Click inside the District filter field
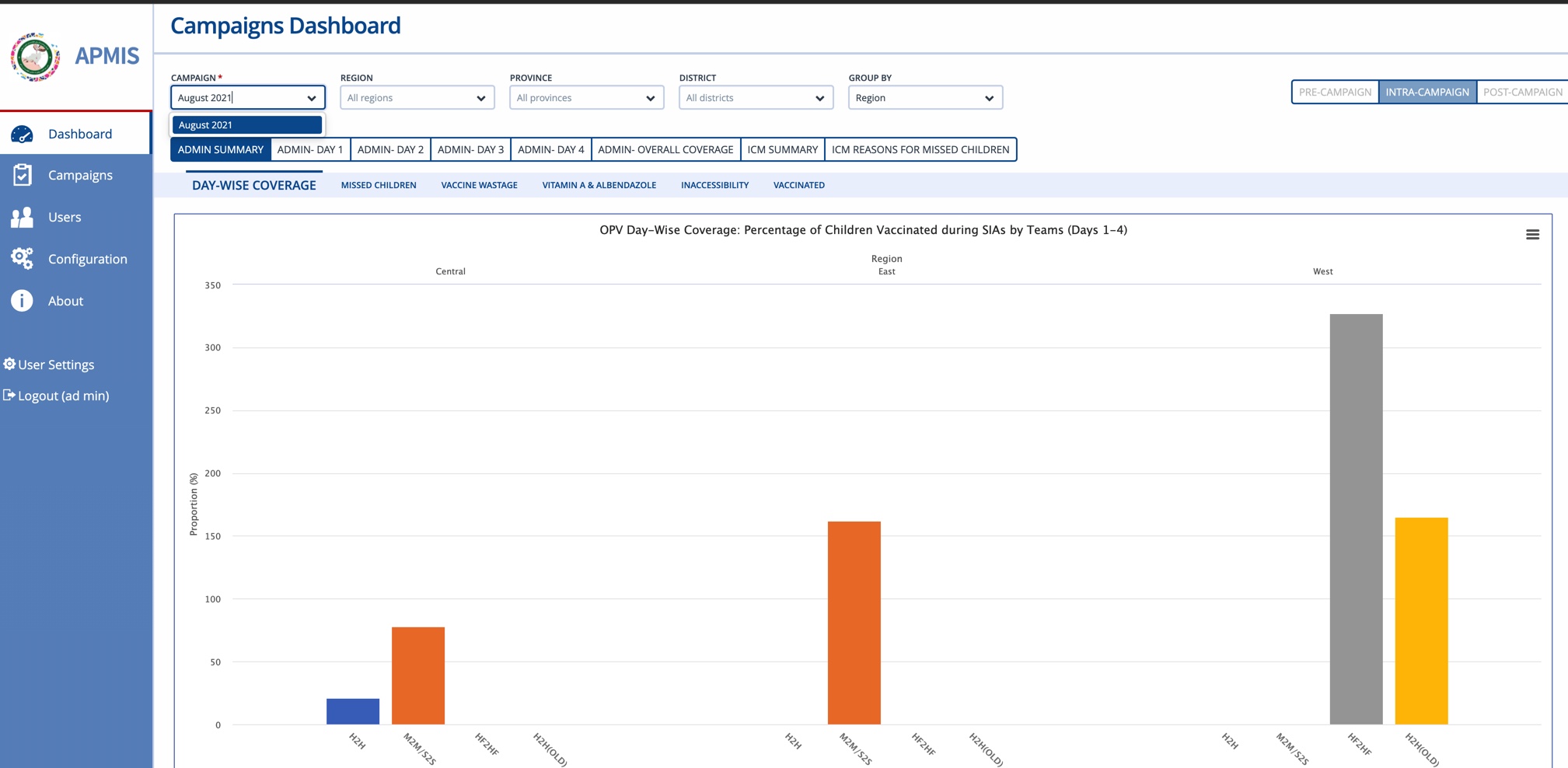 coord(755,97)
